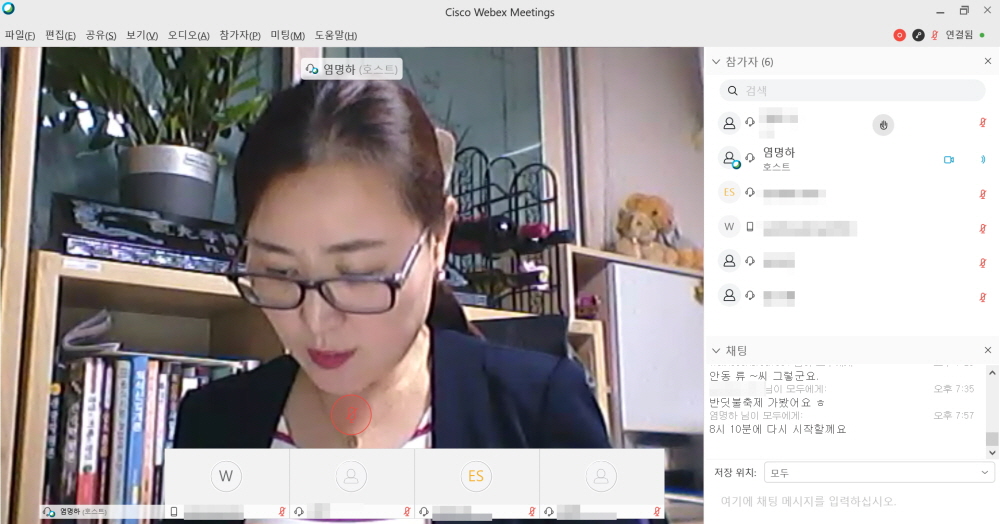
Task: Click the W participant avatar in list
Action: [729, 226]
